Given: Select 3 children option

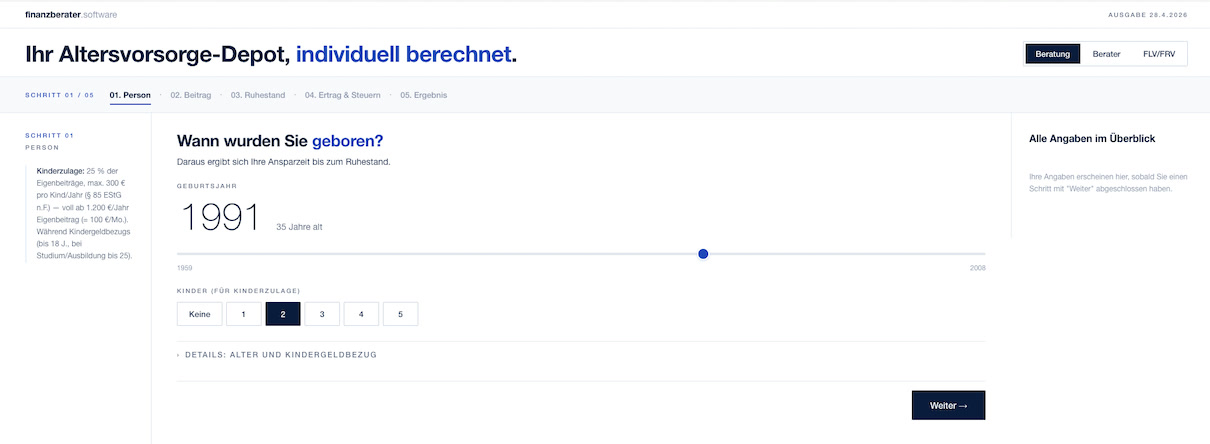Looking at the screenshot, I should coord(322,314).
